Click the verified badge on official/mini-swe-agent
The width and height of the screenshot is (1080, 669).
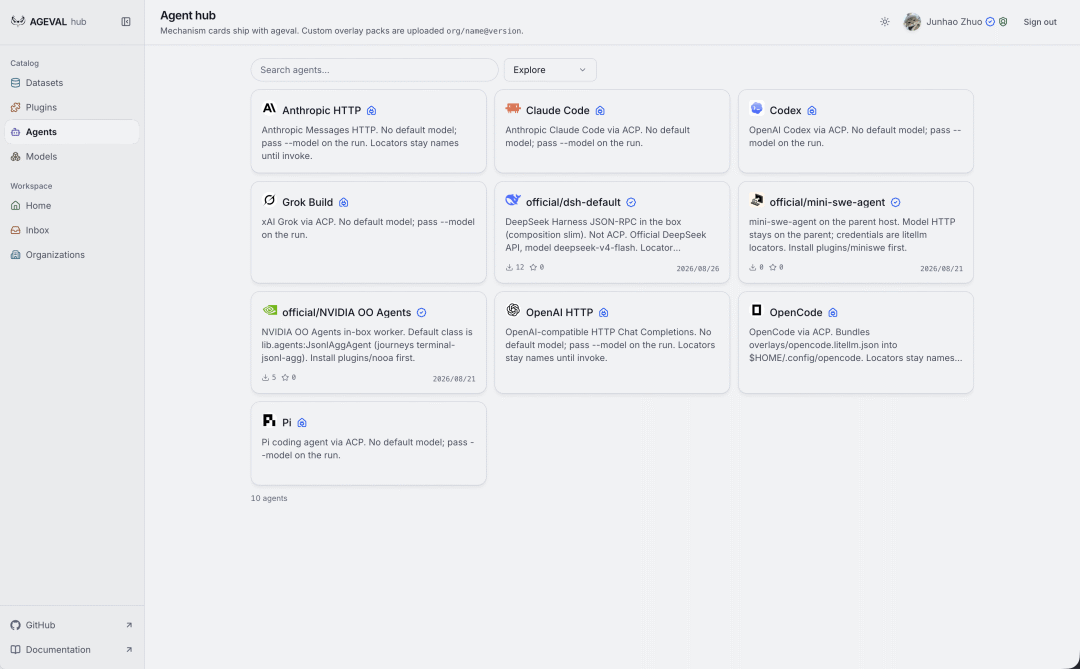point(895,203)
